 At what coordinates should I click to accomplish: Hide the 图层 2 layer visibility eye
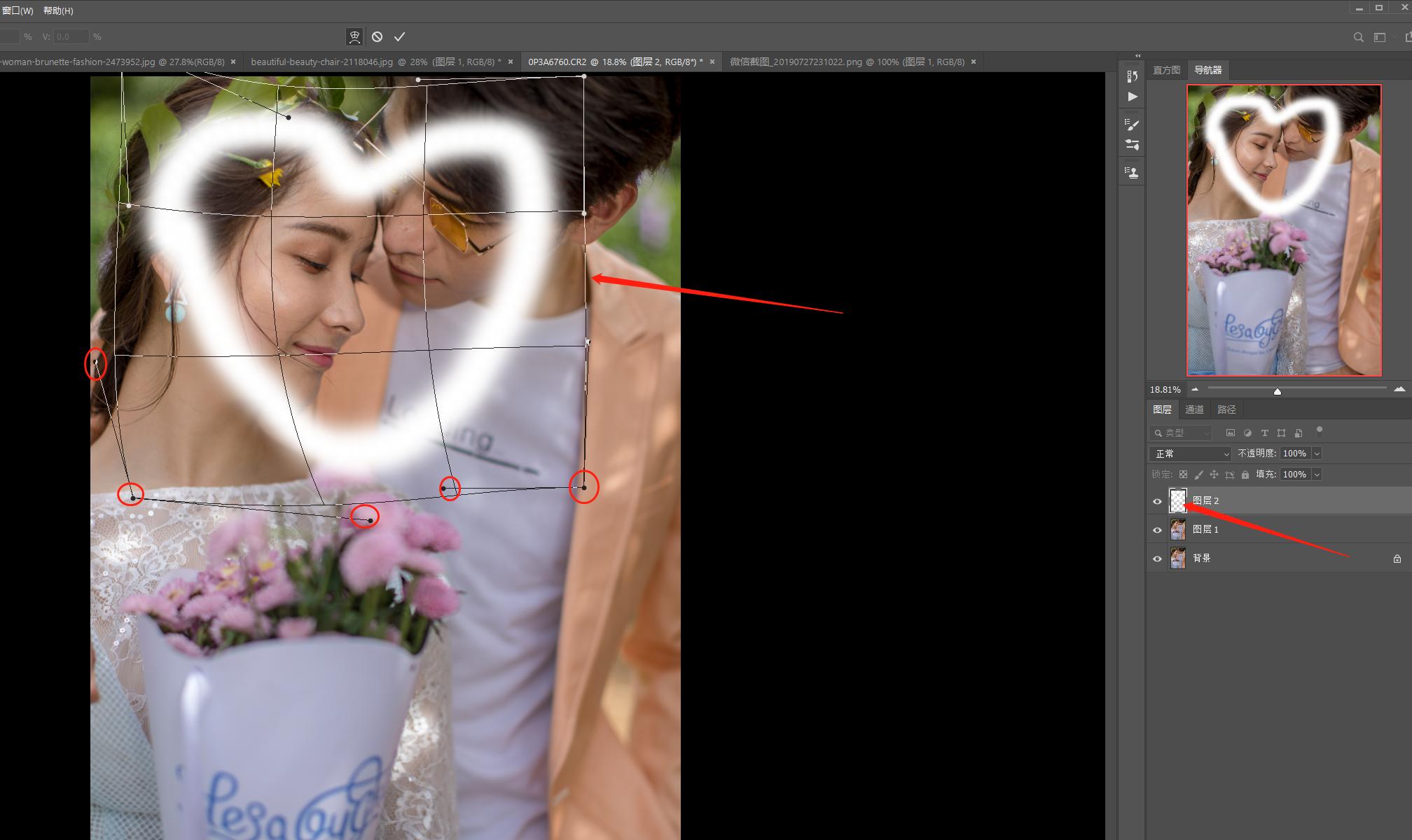1157,501
